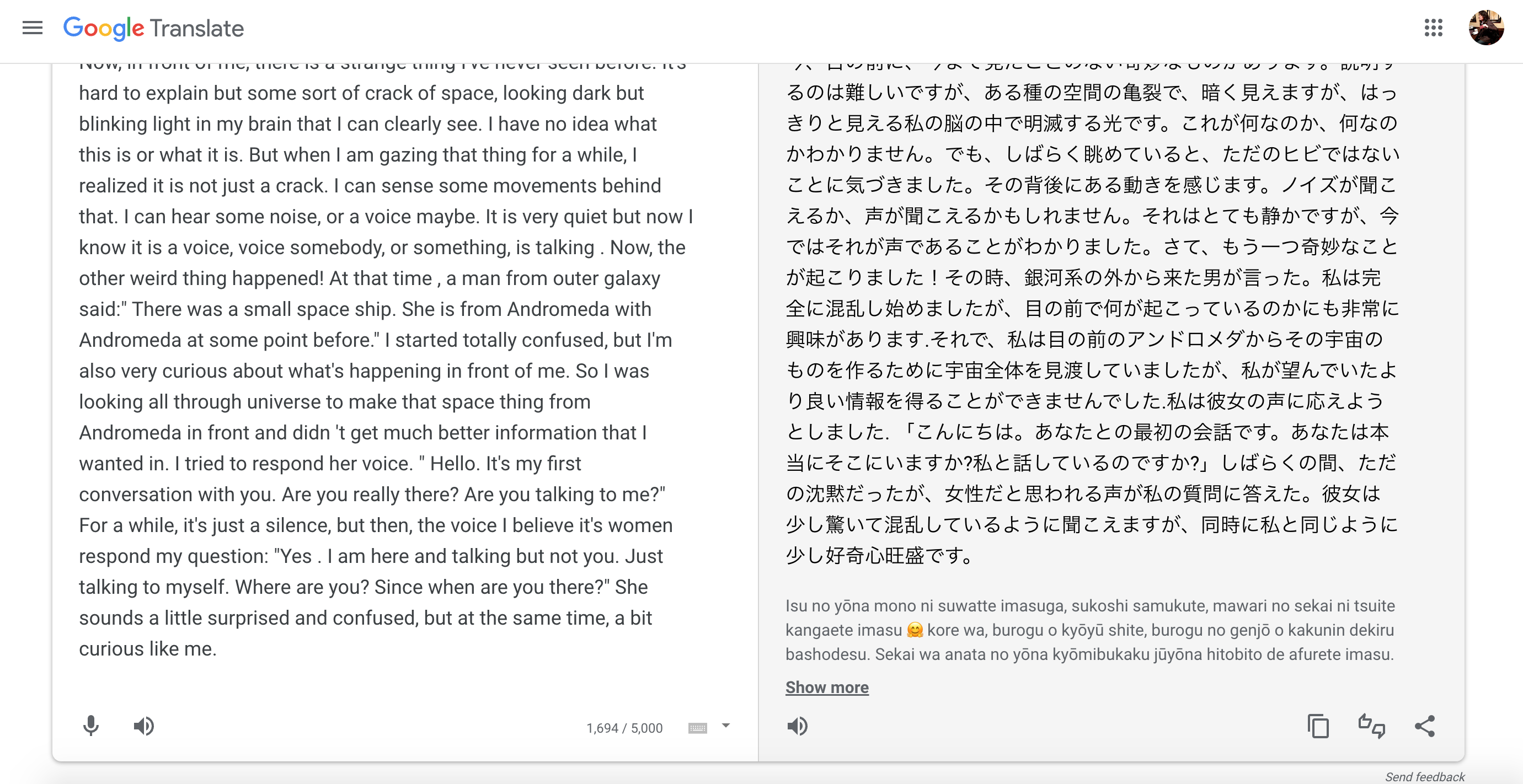
Task: Click the Send feedback link
Action: coord(1424,776)
